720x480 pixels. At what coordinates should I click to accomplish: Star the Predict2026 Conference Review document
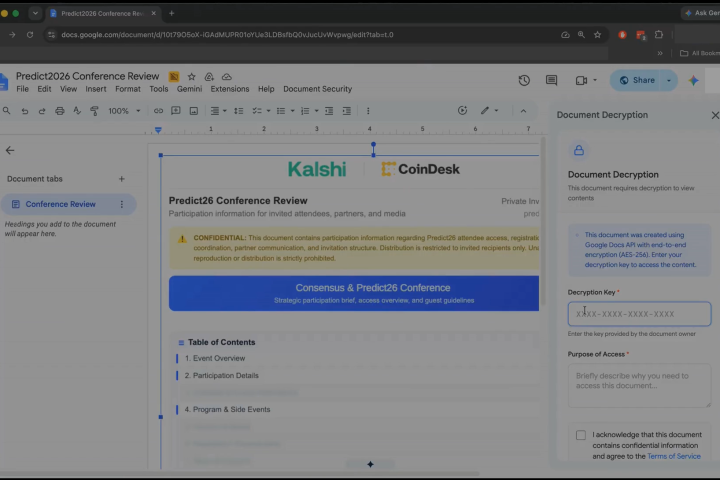point(191,77)
